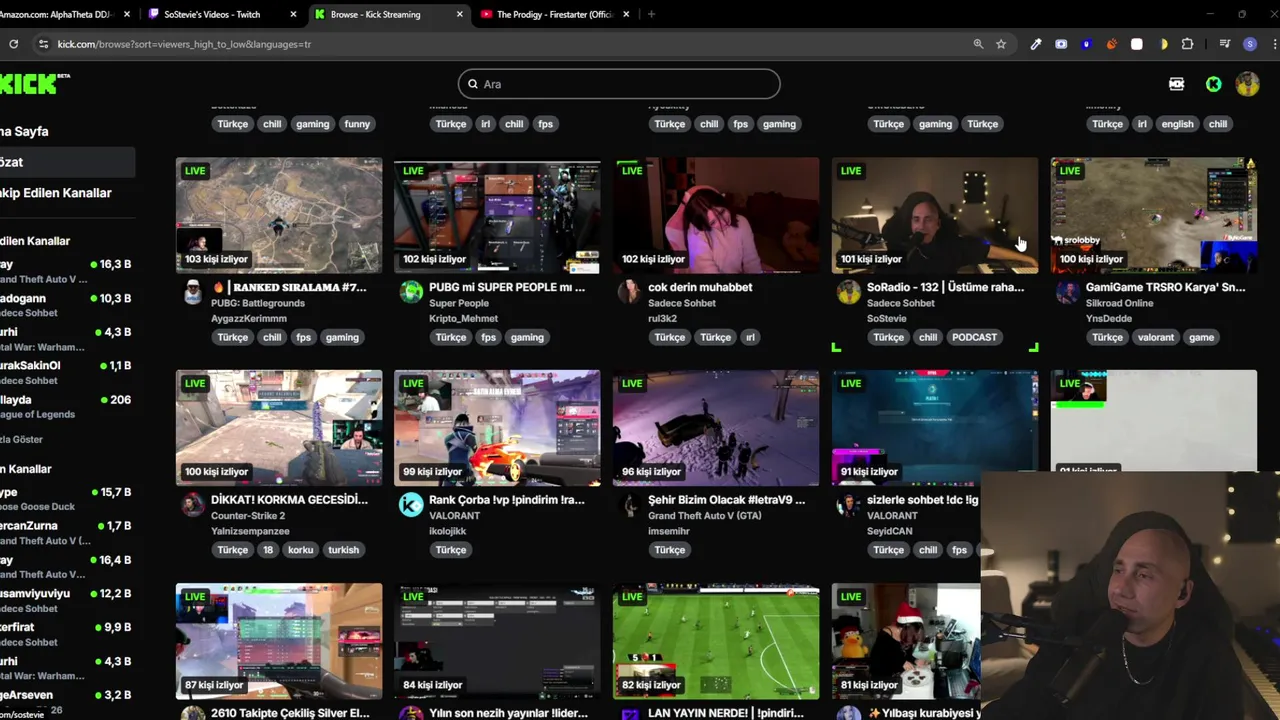Open the RANKED SIRALAMA PUBG stream thumbnail
Viewport: 1280px width, 720px height.
pos(279,215)
